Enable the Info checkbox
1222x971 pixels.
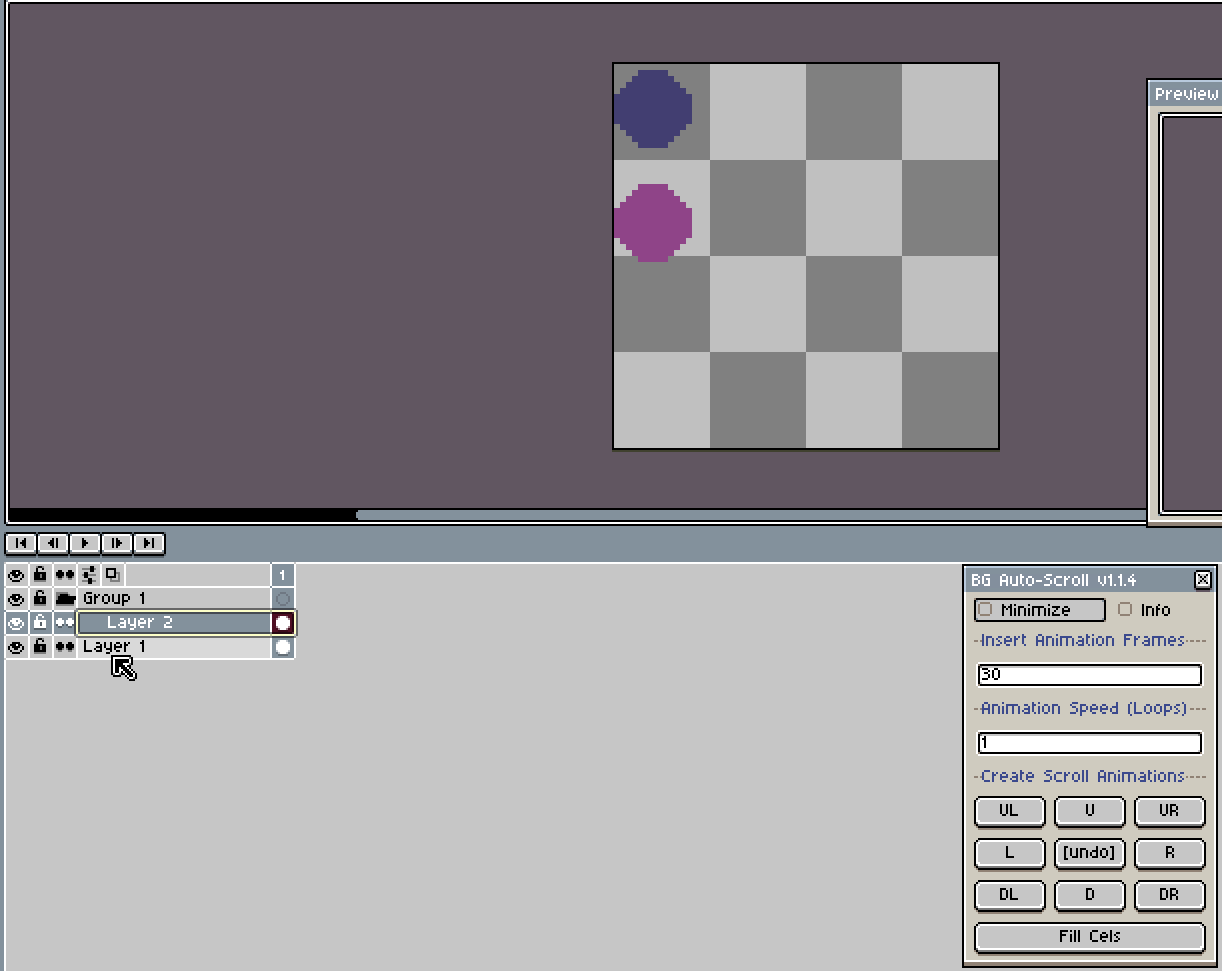[1127, 609]
